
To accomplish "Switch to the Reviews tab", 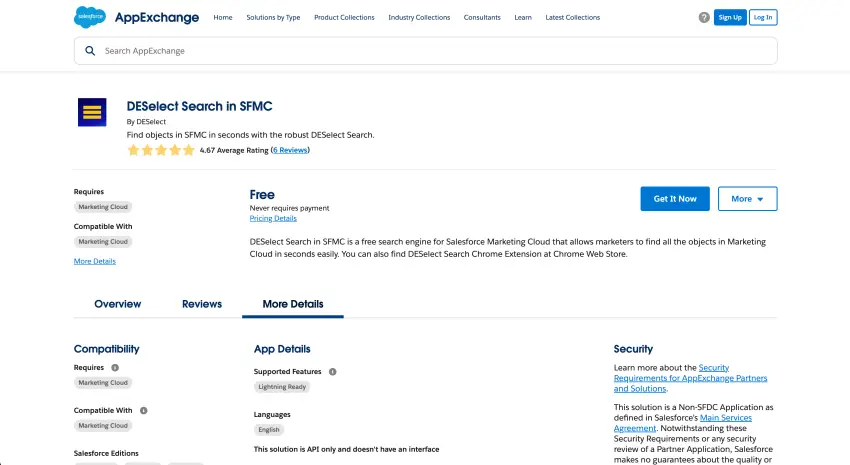I will coord(202,304).
